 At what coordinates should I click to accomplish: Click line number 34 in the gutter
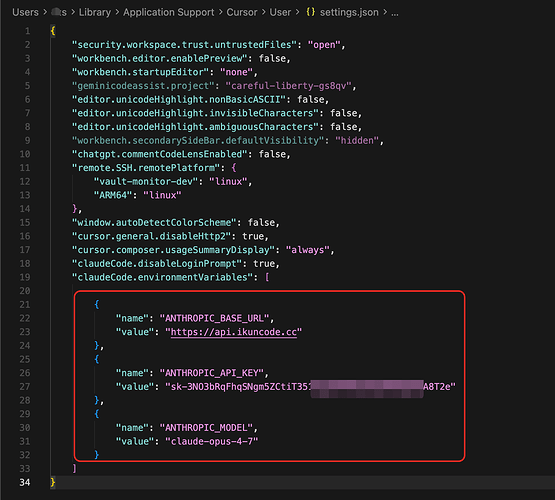coord(25,482)
